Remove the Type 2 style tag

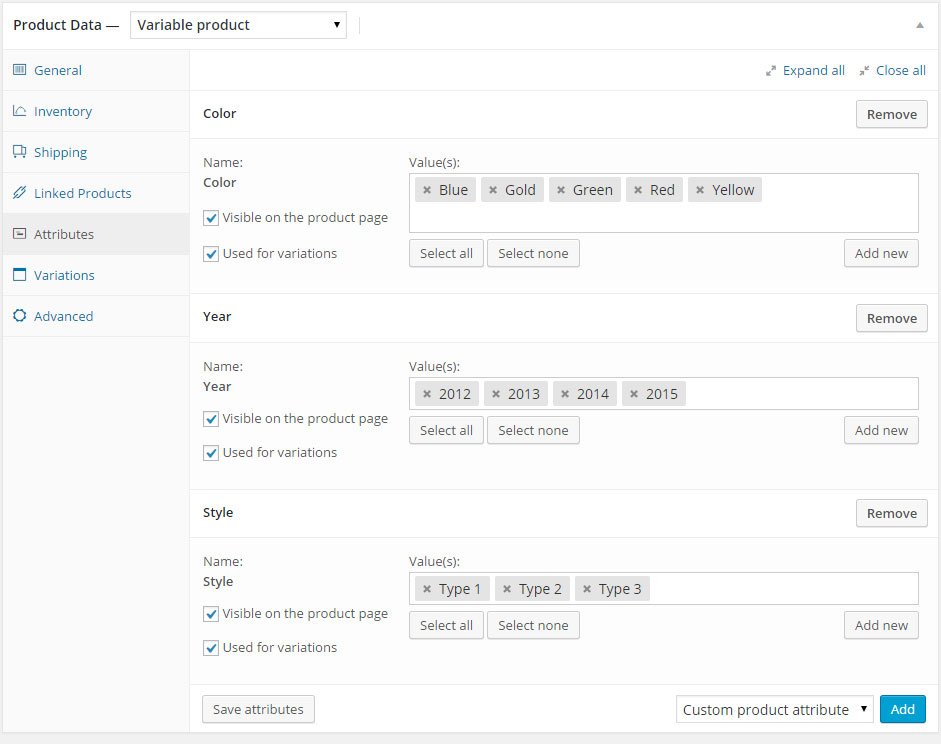[507, 589]
